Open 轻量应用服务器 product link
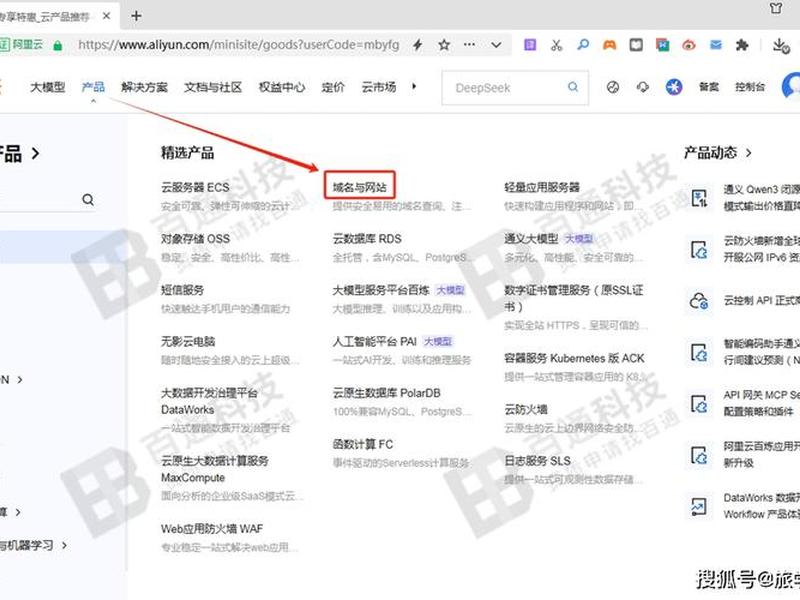This screenshot has width=800, height=600. [x=542, y=187]
